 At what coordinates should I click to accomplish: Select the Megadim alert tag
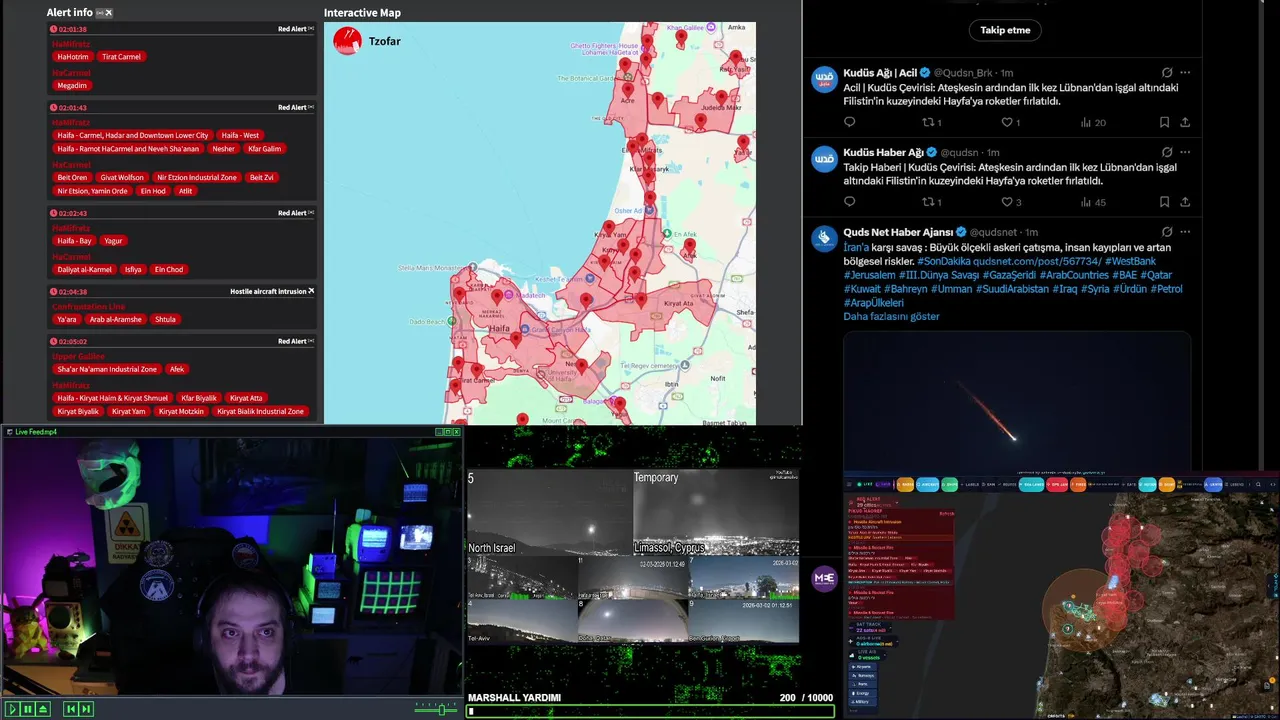[72, 86]
